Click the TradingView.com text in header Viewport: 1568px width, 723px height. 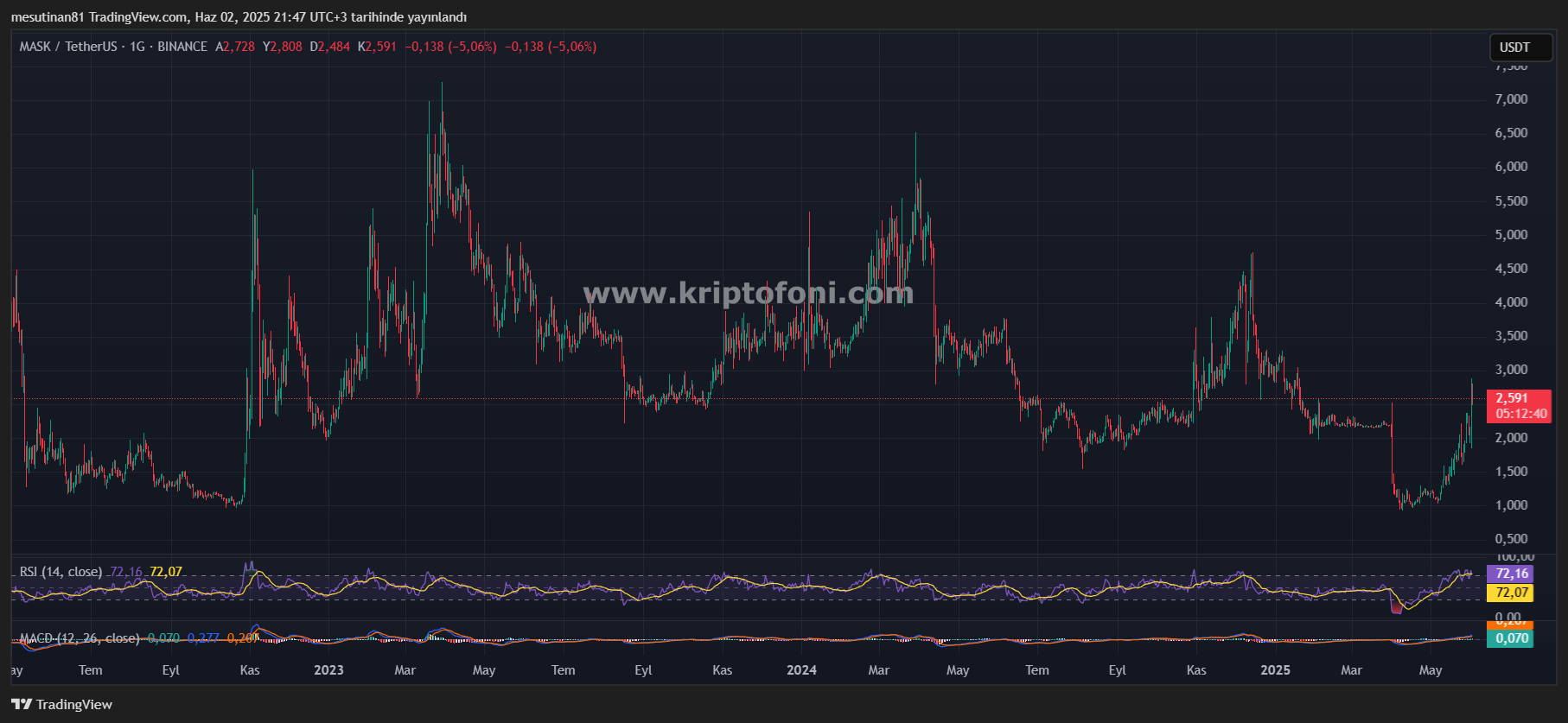(138, 17)
